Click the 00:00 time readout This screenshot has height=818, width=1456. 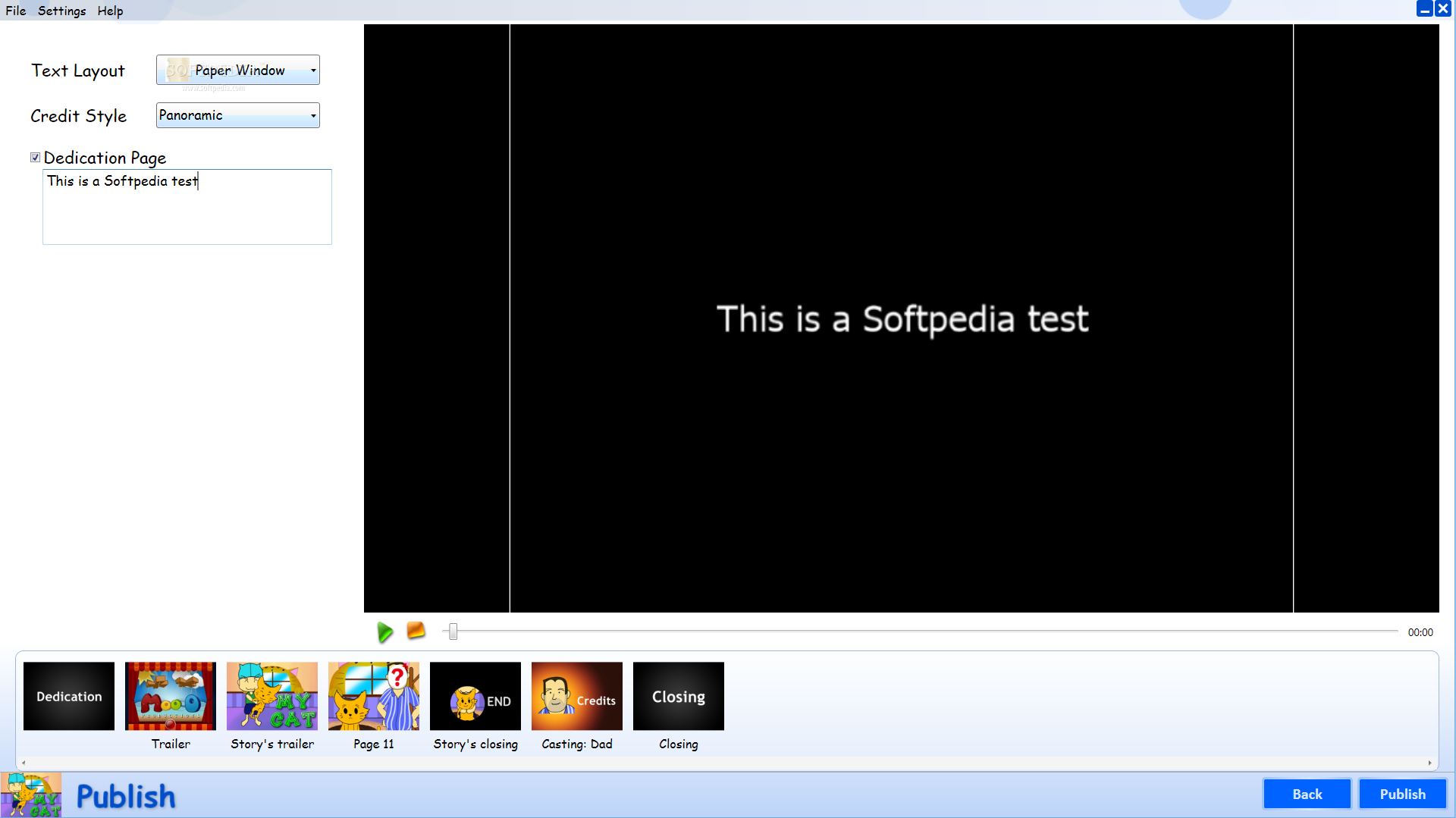pos(1420,632)
